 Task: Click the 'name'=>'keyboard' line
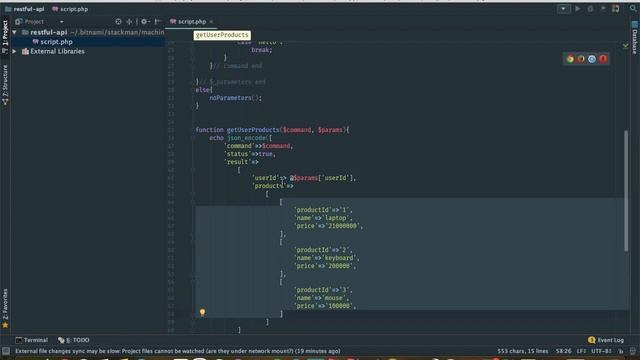pyautogui.click(x=327, y=258)
